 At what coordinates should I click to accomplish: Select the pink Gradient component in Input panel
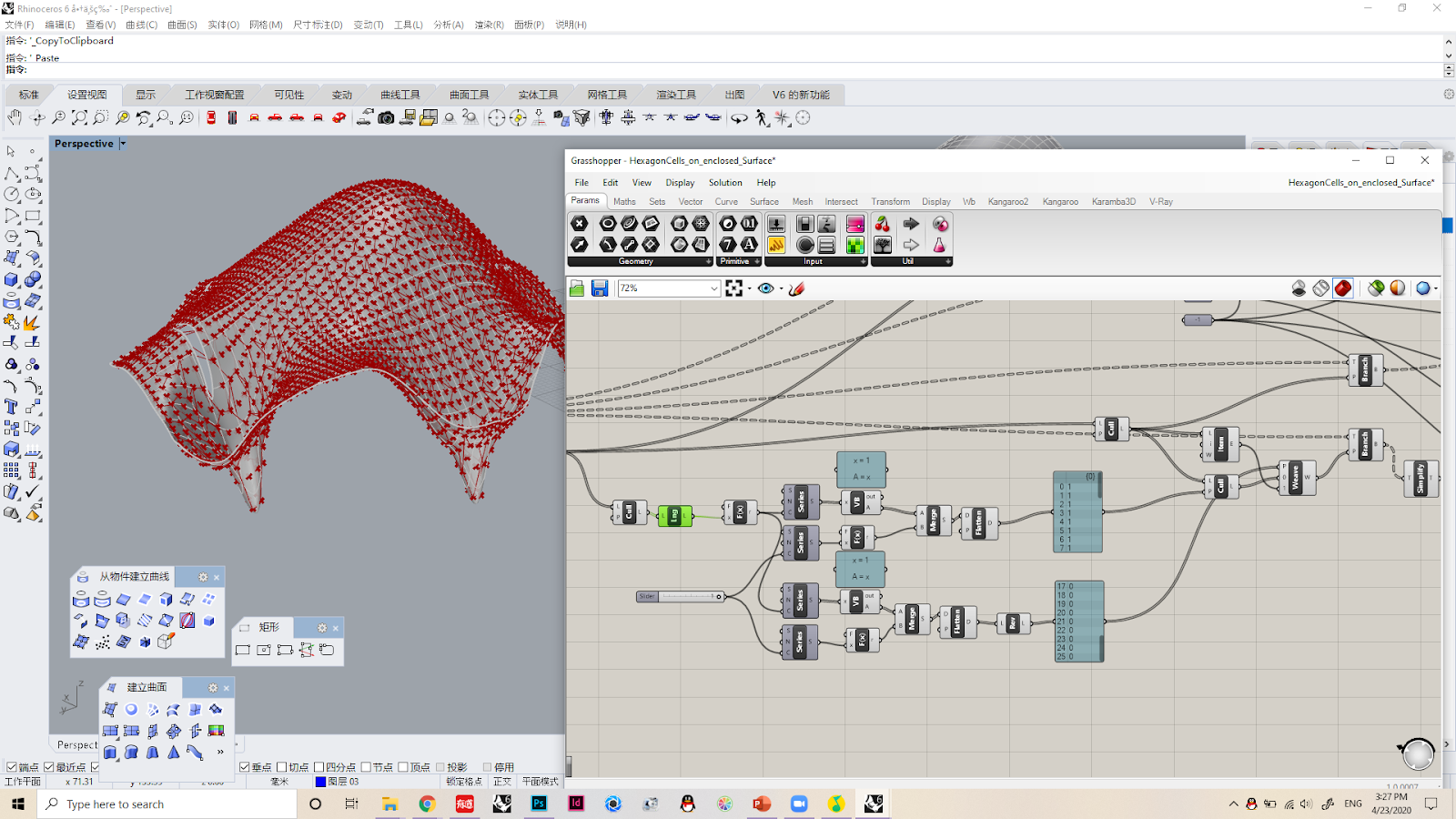click(x=854, y=224)
